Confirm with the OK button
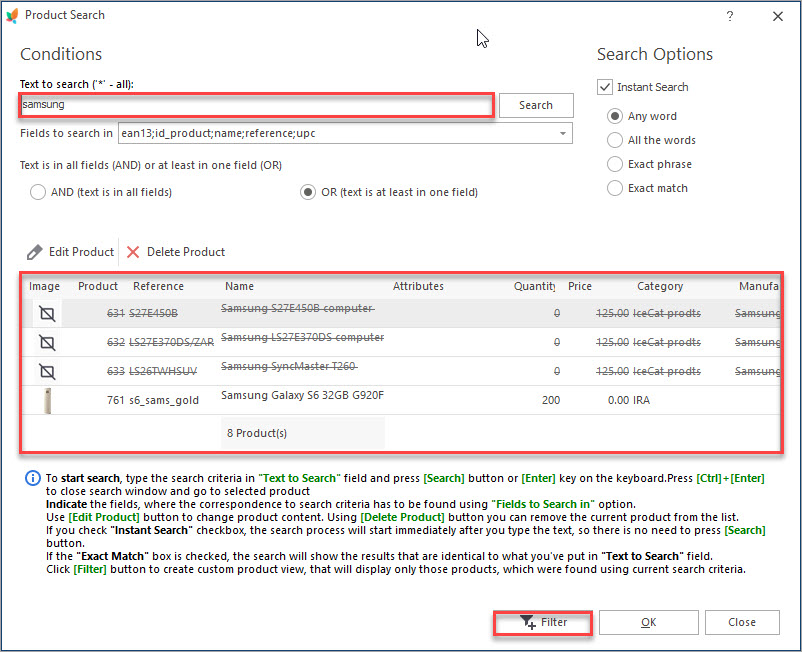The width and height of the screenshot is (802, 652). pyautogui.click(x=649, y=622)
